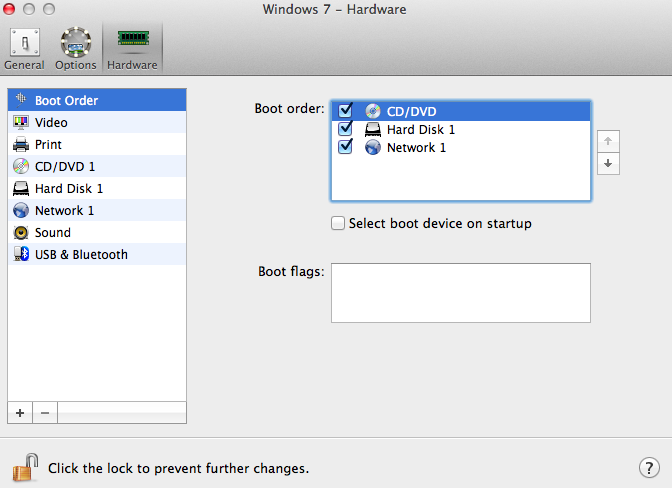Screen dimensions: 672x488
Task: Click the lock to prevent changes
Action: tap(25, 467)
